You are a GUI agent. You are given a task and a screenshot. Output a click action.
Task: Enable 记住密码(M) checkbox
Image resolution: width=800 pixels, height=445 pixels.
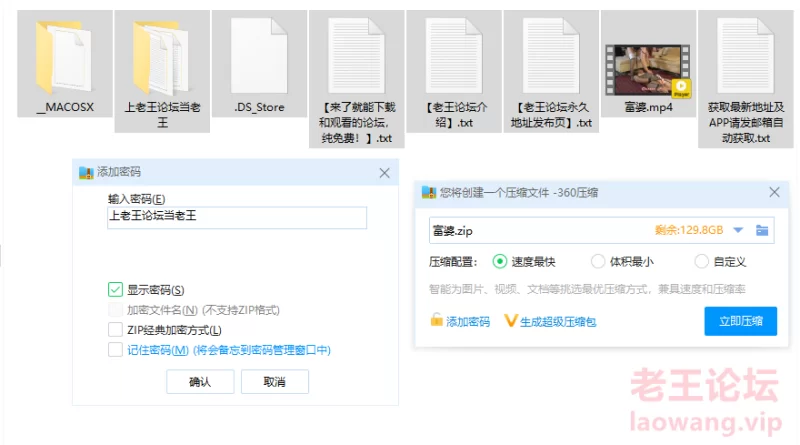tap(115, 350)
